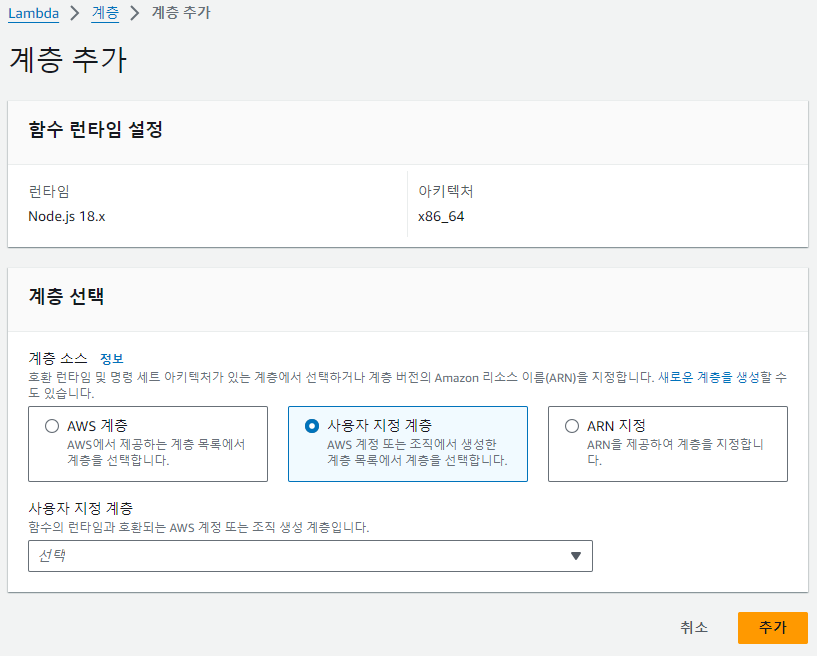The image size is (817, 656).
Task: Select the ARN 지정 radio option
Action: coord(572,426)
